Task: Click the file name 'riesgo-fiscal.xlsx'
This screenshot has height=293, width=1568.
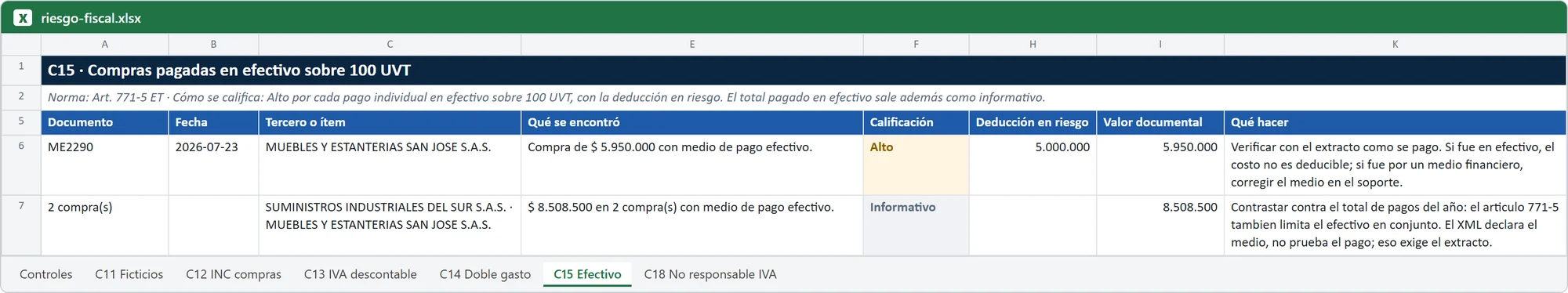Action: pos(91,18)
